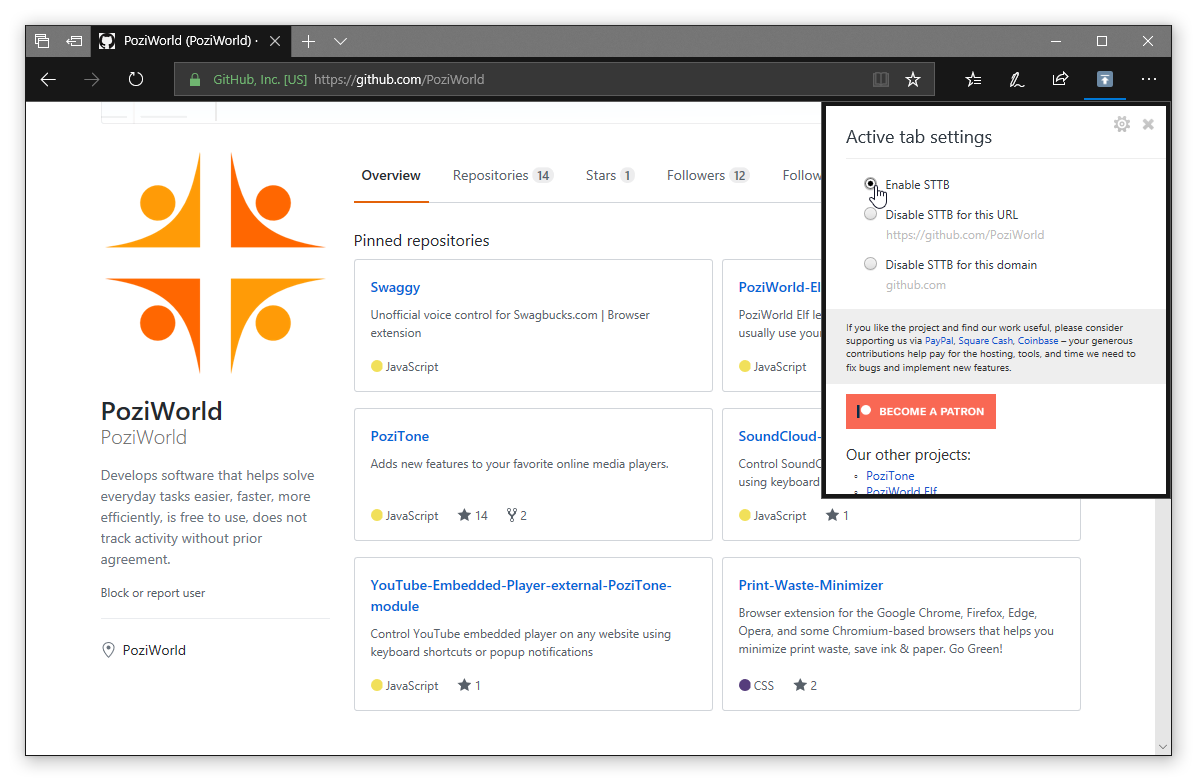Image resolution: width=1197 pixels, height=781 pixels.
Task: Click the address bar URL field
Action: coord(560,79)
